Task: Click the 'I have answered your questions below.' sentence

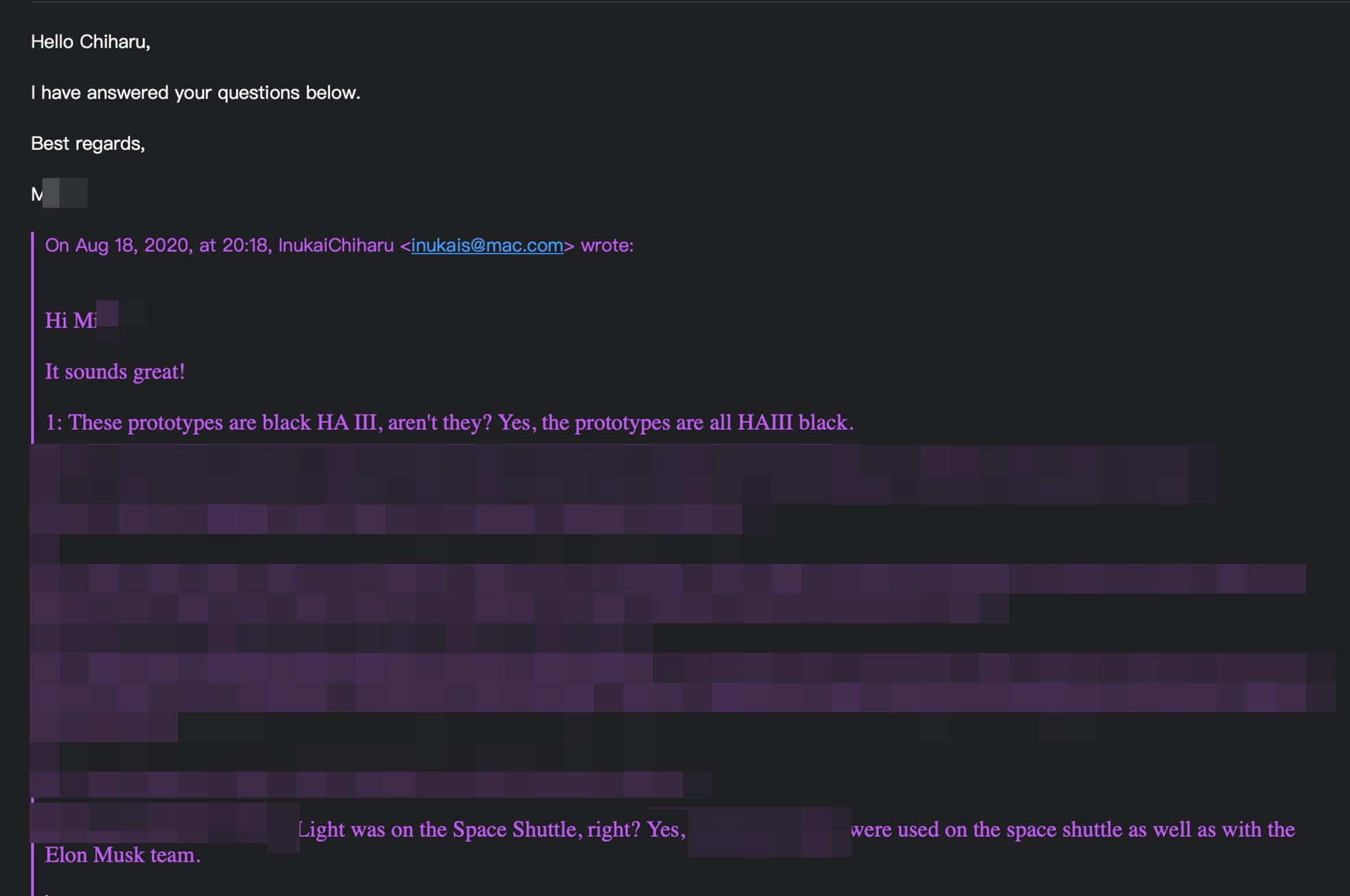Action: coord(195,93)
